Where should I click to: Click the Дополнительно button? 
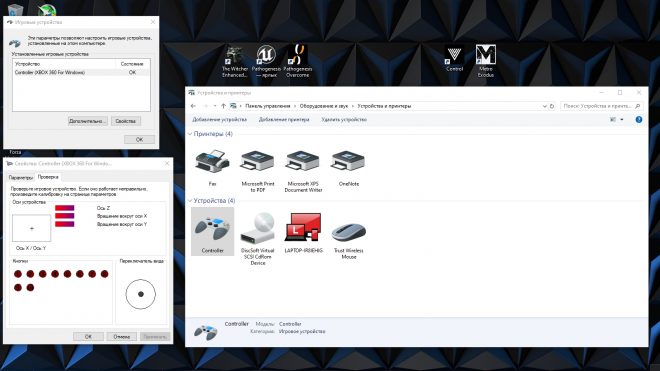click(88, 121)
